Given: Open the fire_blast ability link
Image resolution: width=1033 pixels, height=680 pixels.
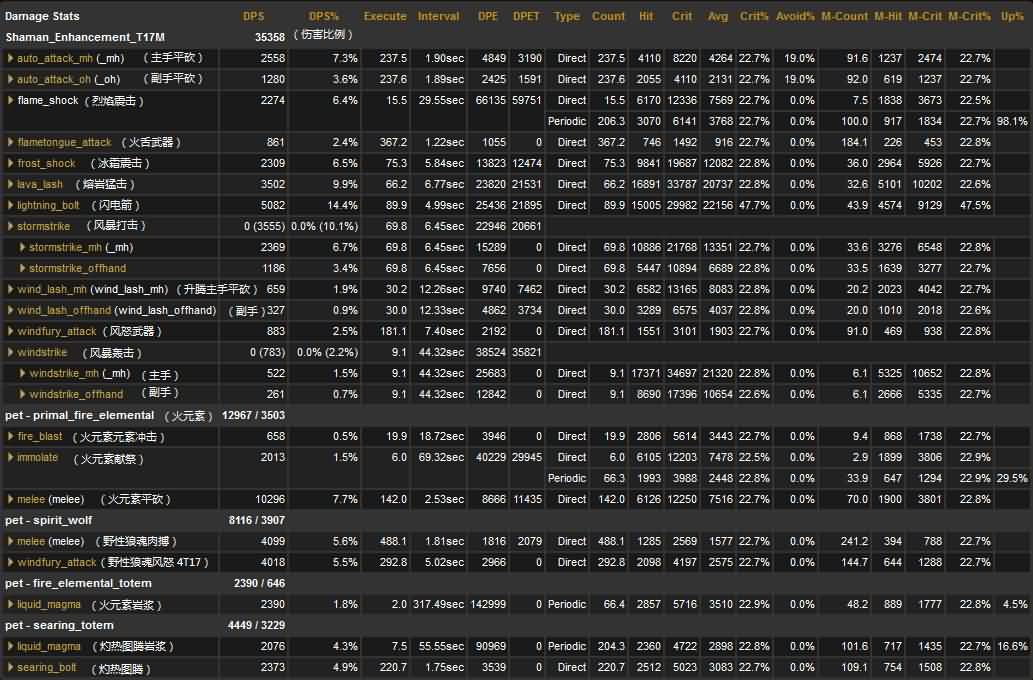Looking at the screenshot, I should pos(40,436).
